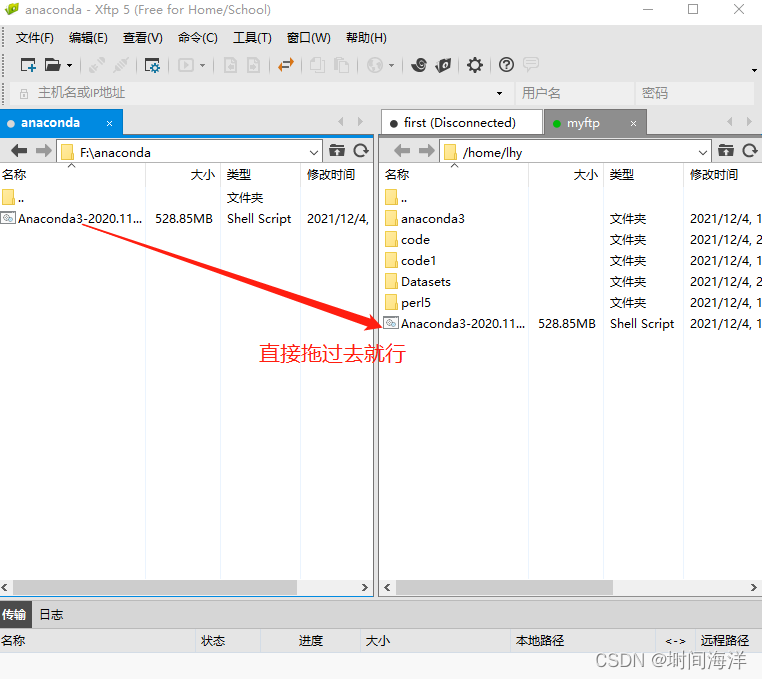Image resolution: width=762 pixels, height=679 pixels.
Task: Click the Open Session folder icon
Action: click(52, 65)
